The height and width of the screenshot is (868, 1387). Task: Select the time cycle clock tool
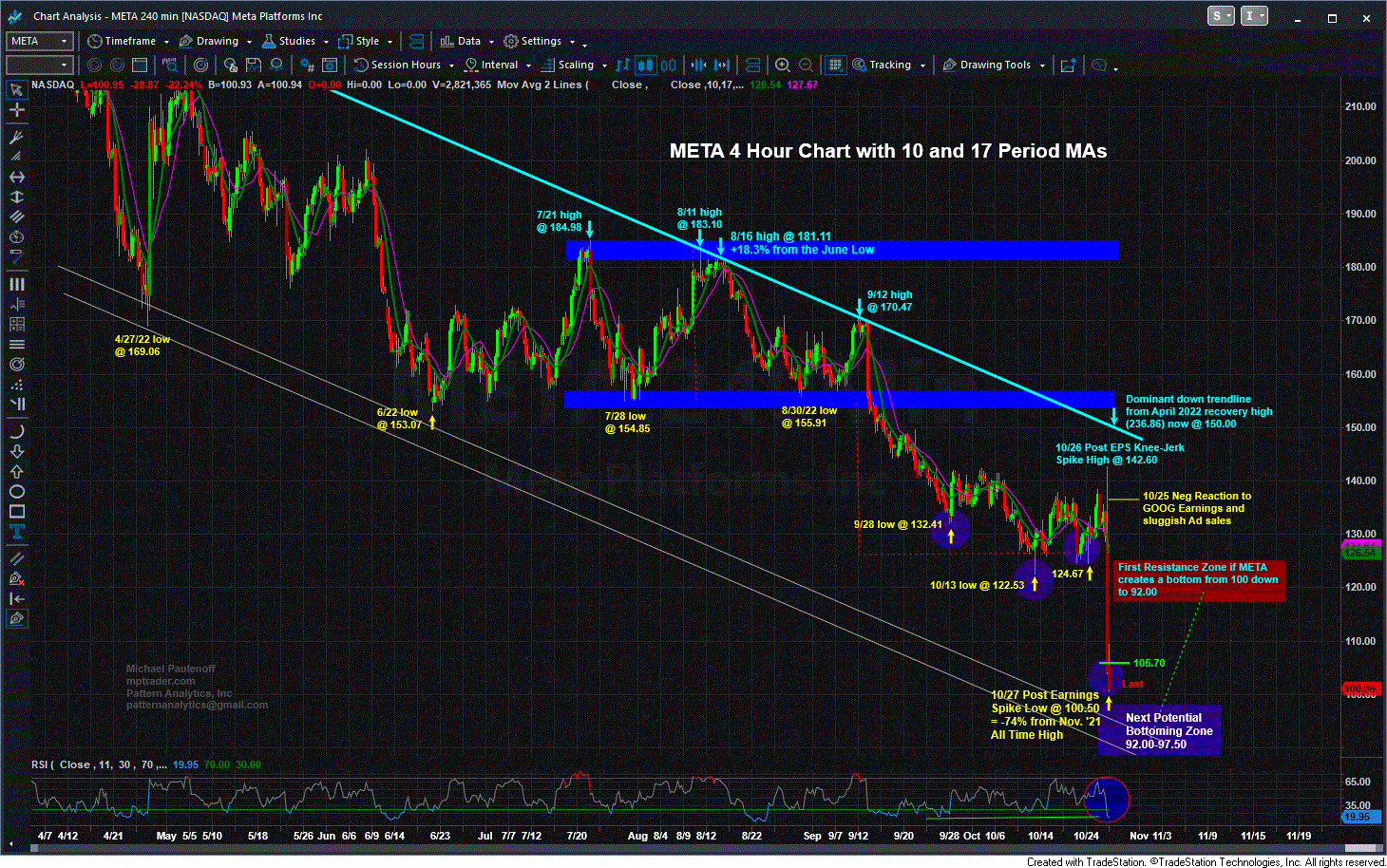click(16, 236)
